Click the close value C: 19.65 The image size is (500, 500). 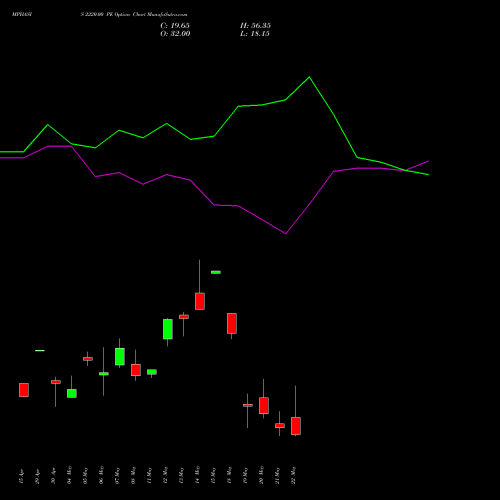point(175,26)
